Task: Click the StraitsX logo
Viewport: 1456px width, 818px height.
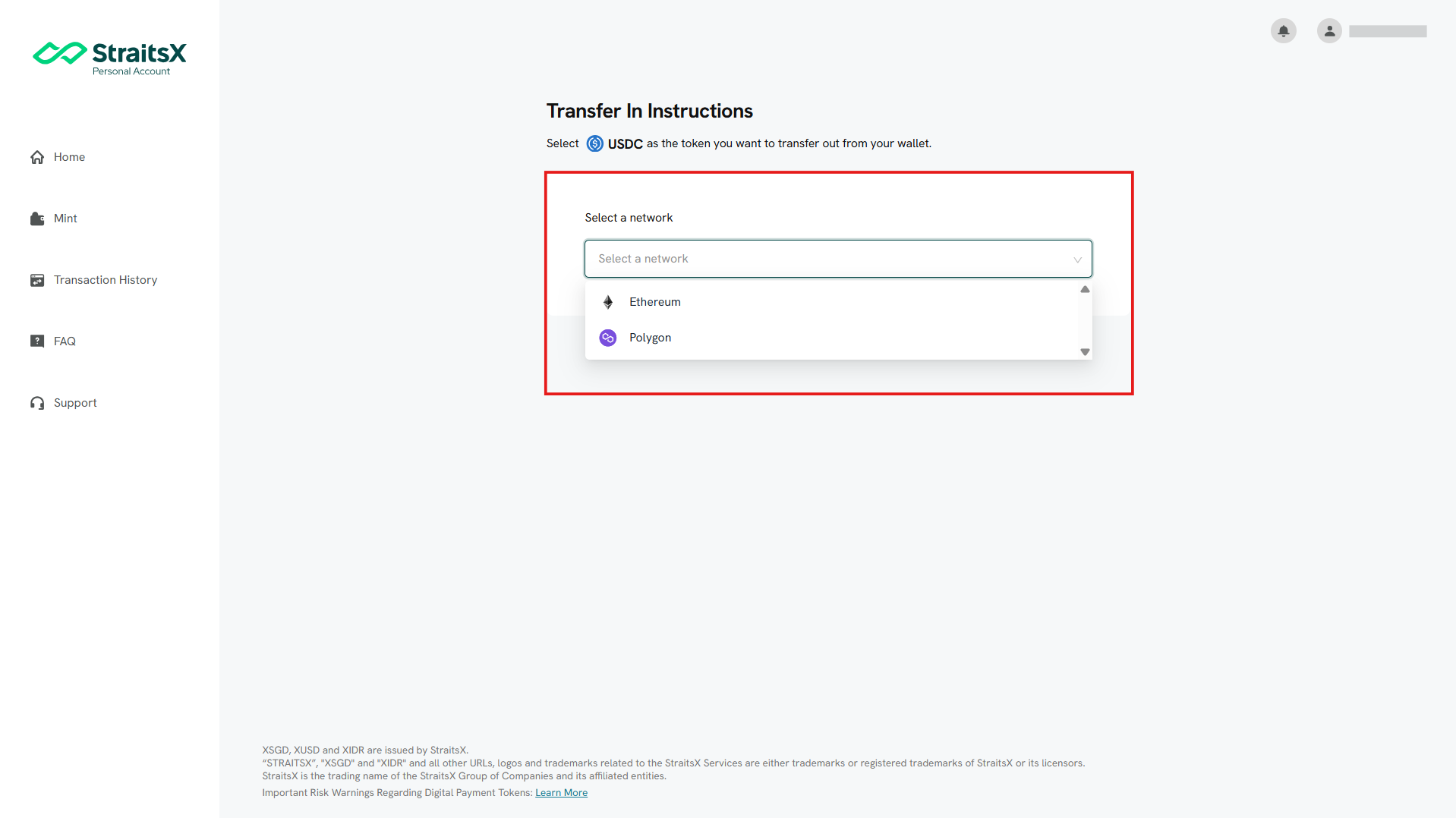Action: (x=109, y=58)
